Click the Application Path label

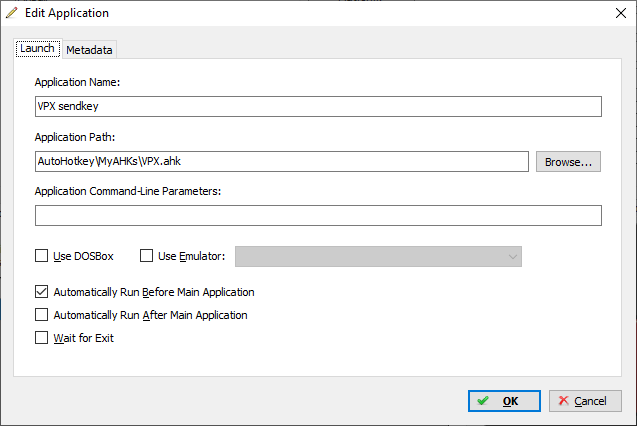[x=75, y=137]
